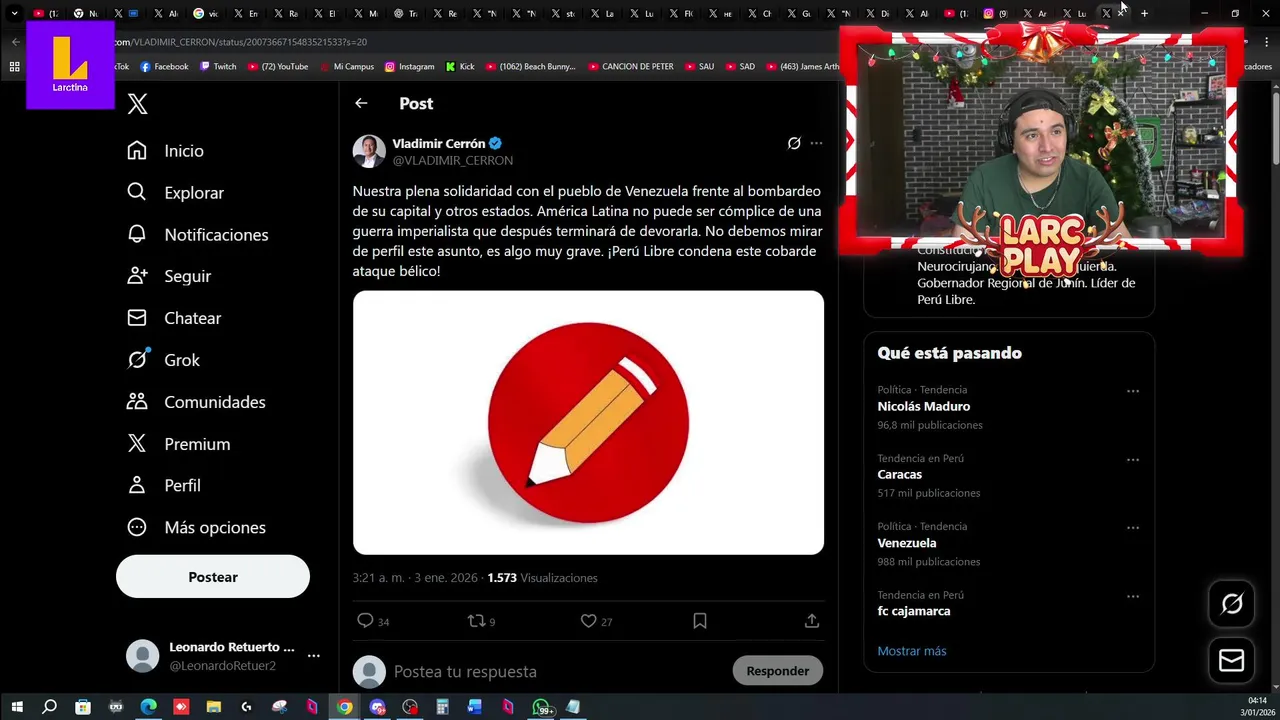Open File Explorer from taskbar
Image resolution: width=1280 pixels, height=720 pixels.
(213, 707)
